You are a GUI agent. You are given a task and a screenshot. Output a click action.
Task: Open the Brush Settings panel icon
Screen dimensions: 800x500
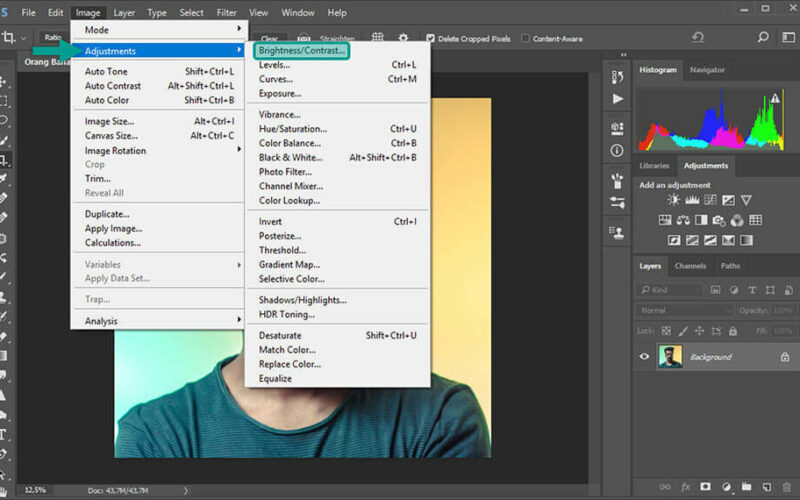click(x=617, y=180)
